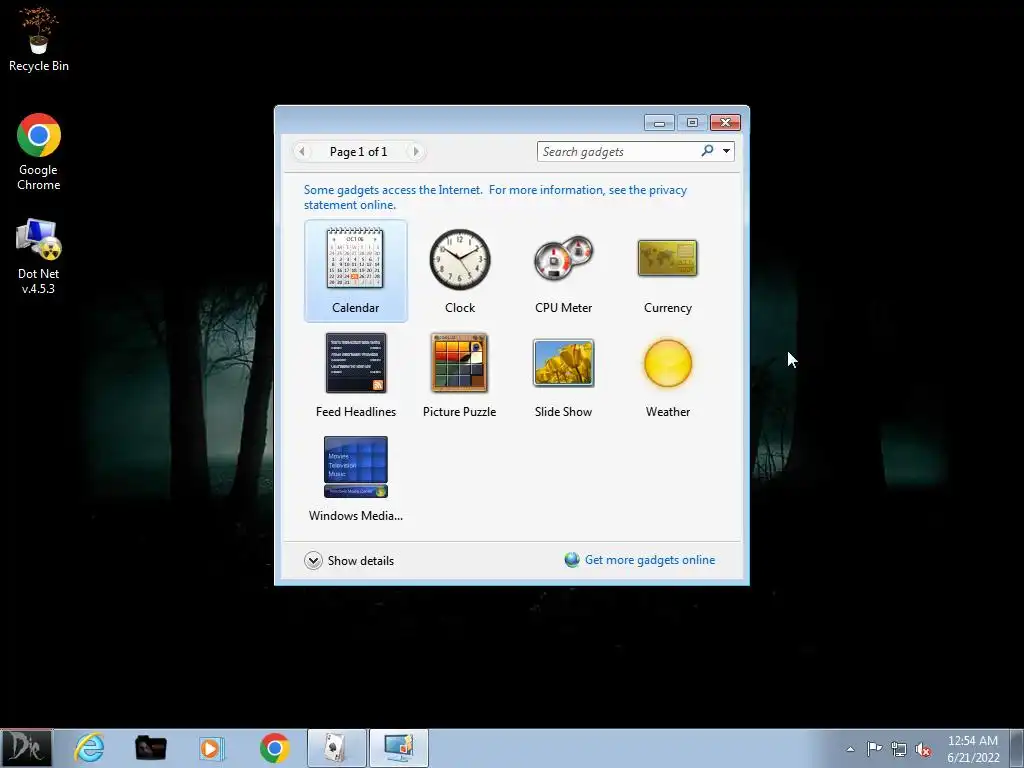Viewport: 1024px width, 768px height.
Task: Select Google Chrome desktop shortcut
Action: [39, 152]
